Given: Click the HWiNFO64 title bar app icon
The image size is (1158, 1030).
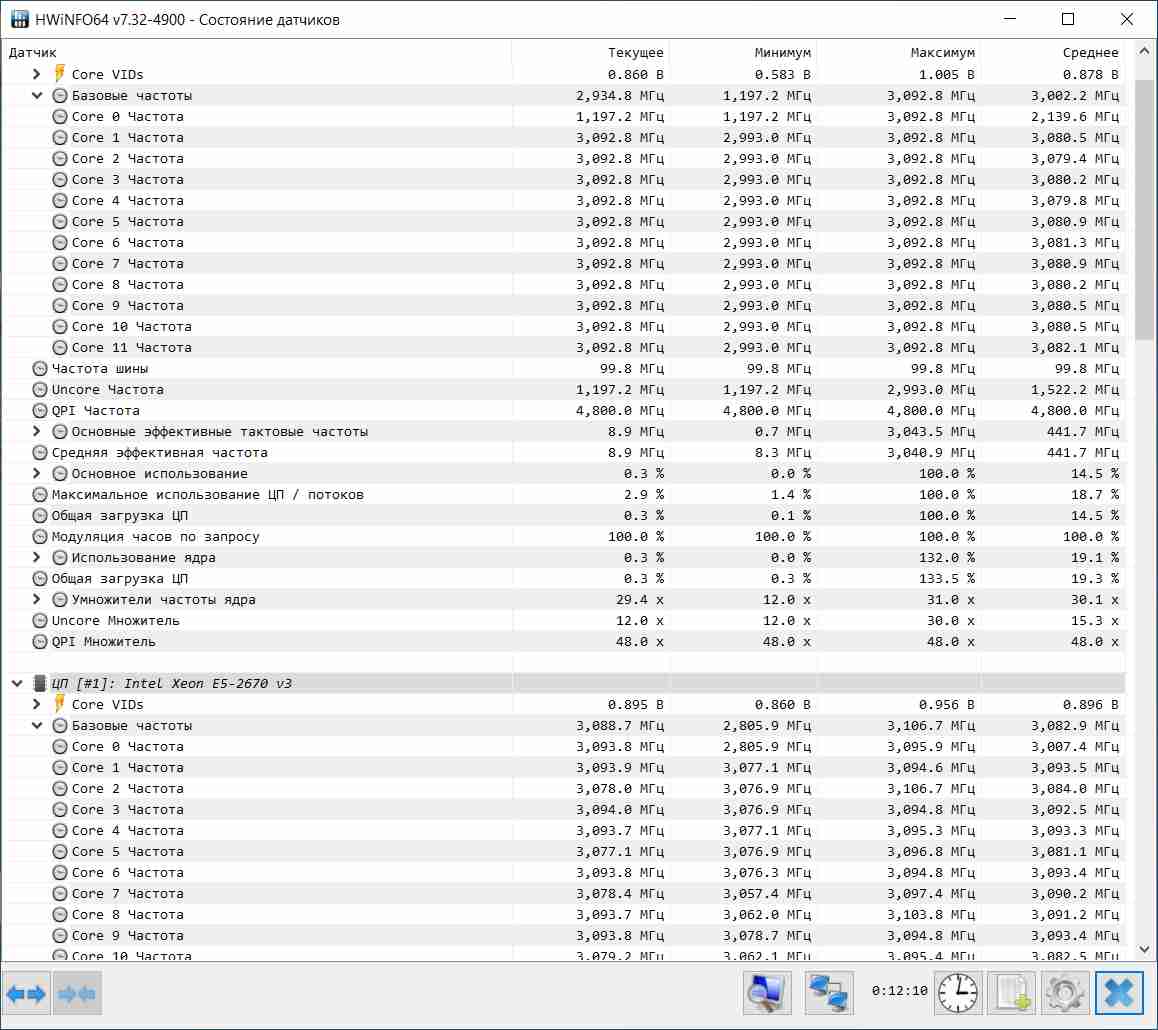Looking at the screenshot, I should [x=20, y=19].
